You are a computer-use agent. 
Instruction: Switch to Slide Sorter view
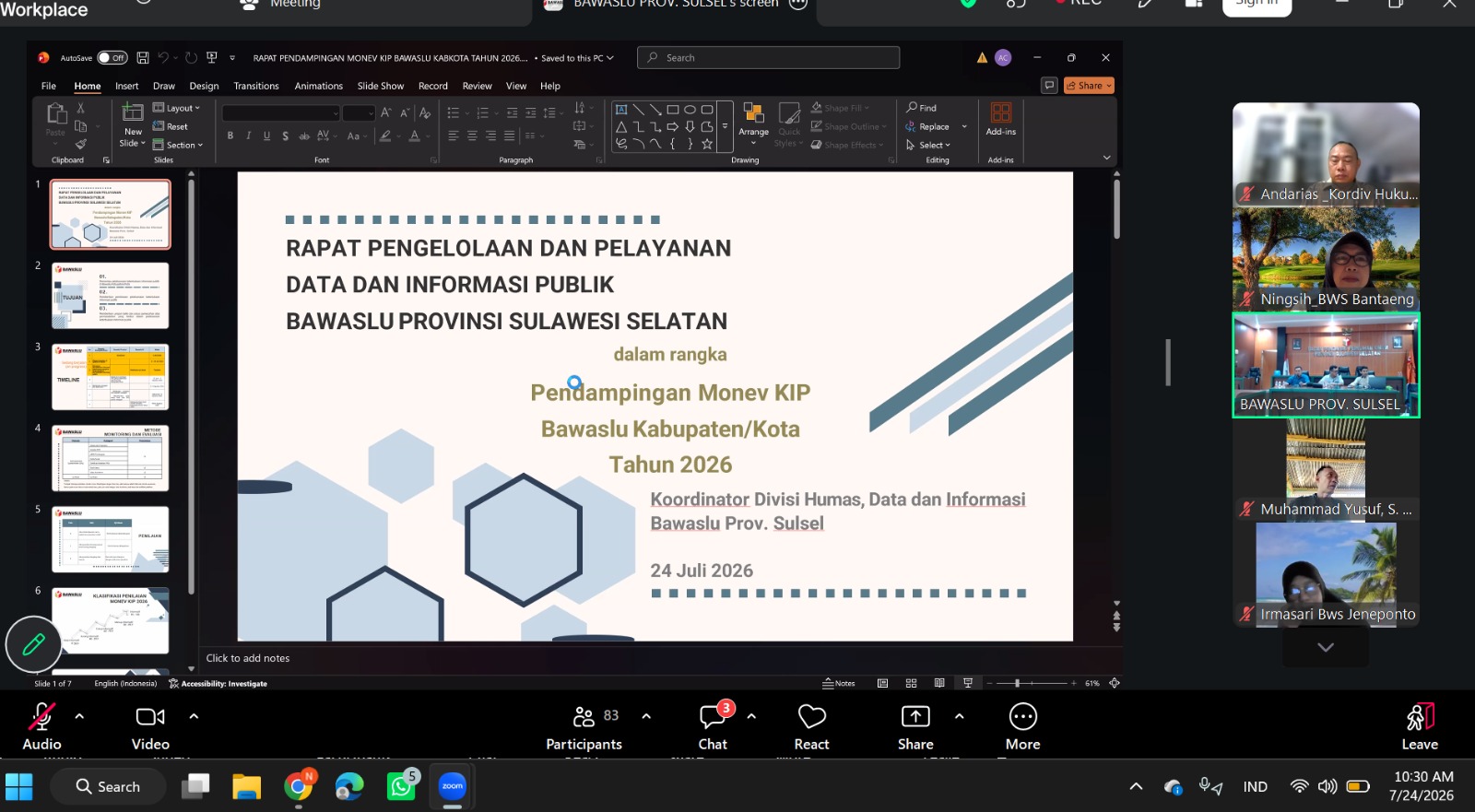click(x=911, y=683)
